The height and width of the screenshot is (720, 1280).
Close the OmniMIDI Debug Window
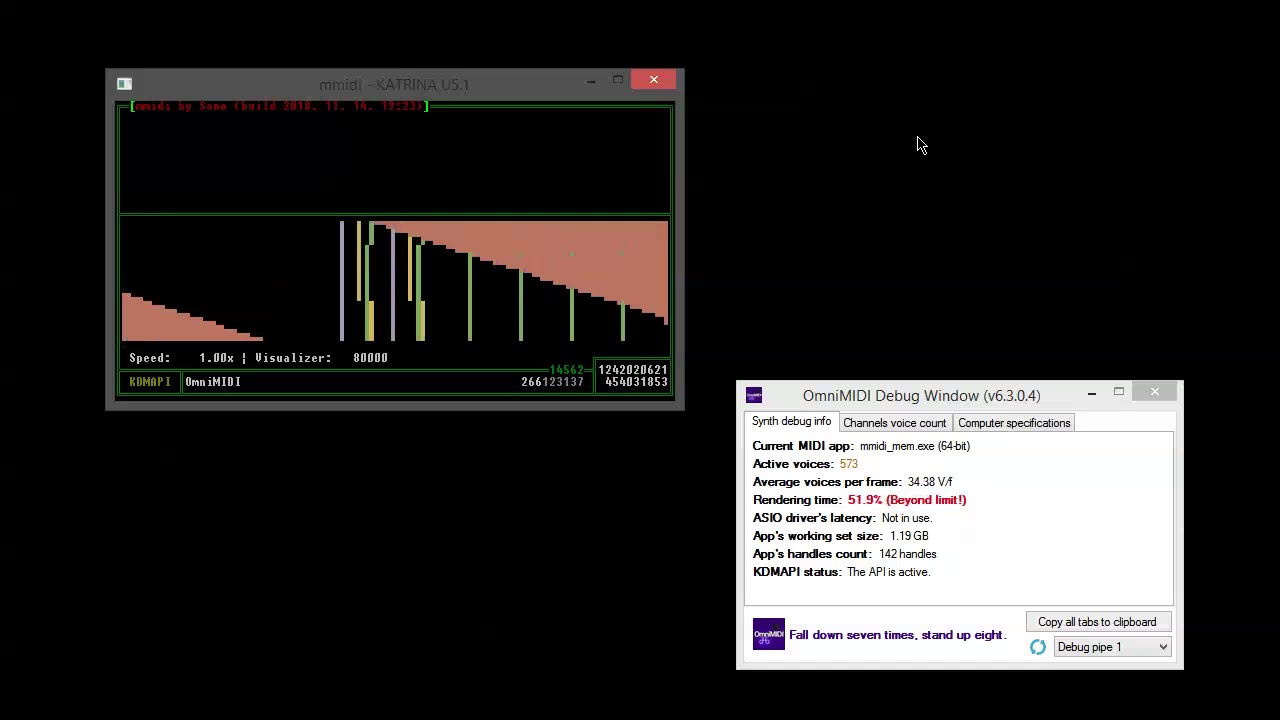(x=1155, y=392)
